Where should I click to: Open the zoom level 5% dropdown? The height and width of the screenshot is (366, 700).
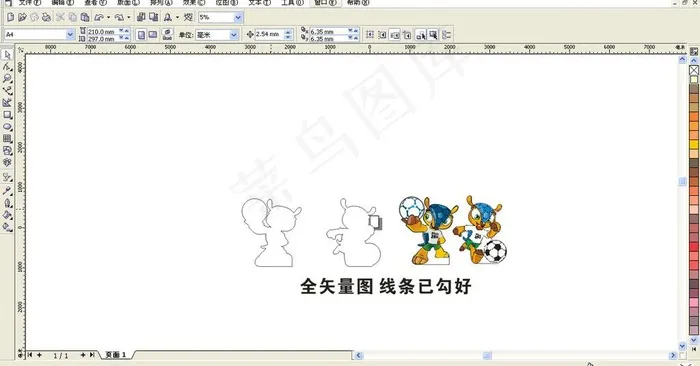238,17
